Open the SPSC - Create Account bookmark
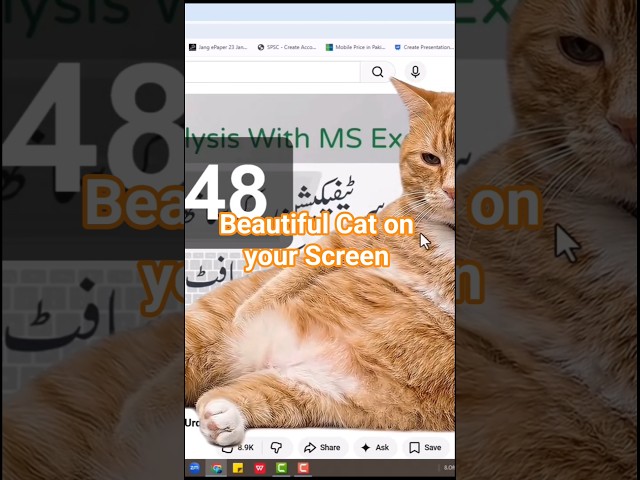Viewport: 640px width, 480px height. [x=287, y=47]
